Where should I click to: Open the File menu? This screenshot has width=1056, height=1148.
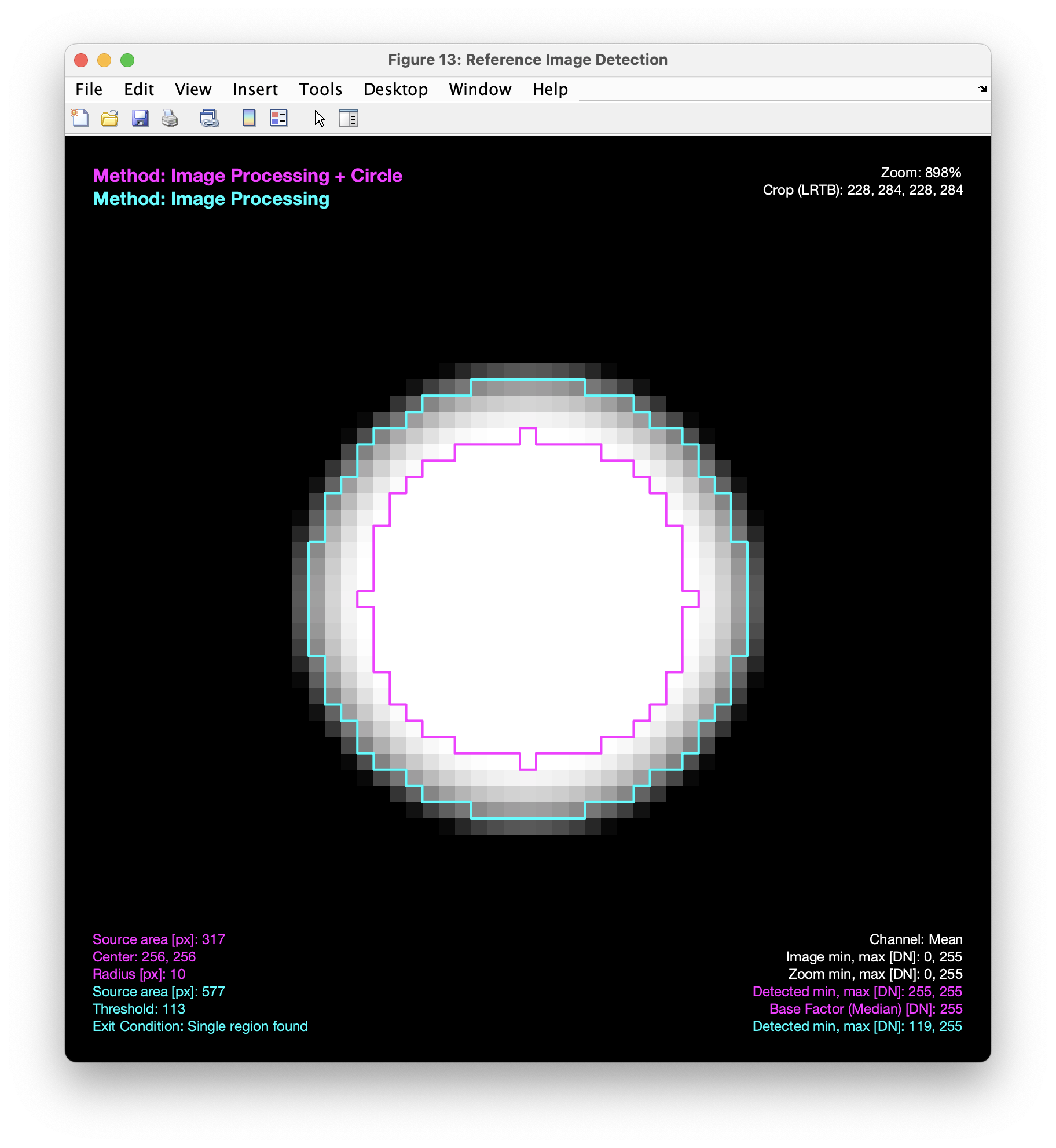89,89
